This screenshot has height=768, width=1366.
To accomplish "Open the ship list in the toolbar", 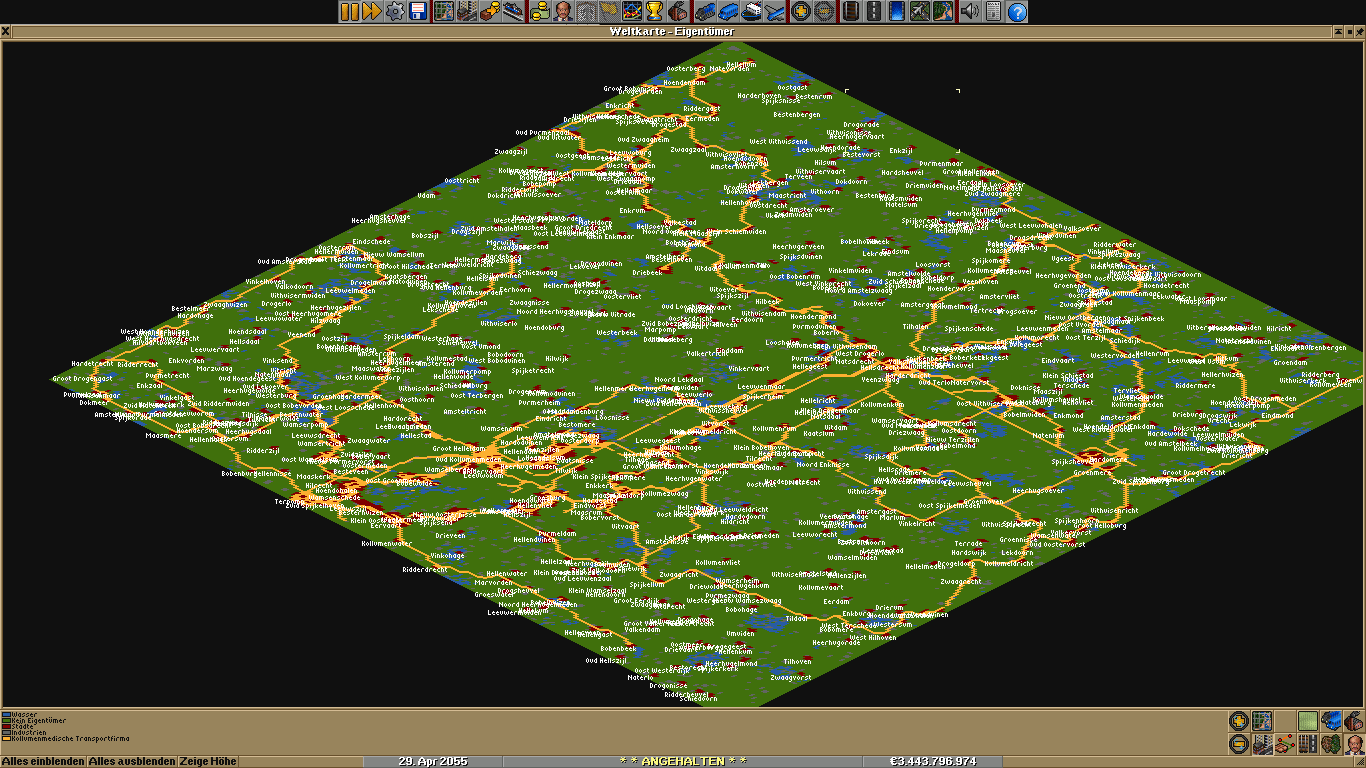I will [751, 12].
